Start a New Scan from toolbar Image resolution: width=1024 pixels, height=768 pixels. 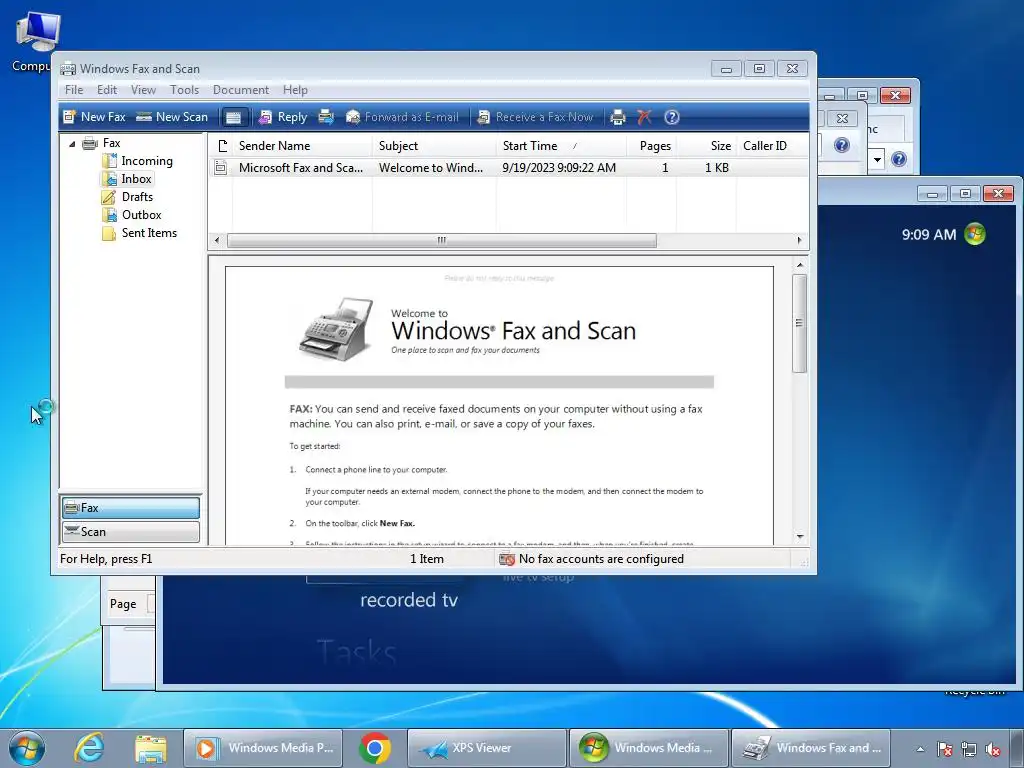click(x=172, y=117)
